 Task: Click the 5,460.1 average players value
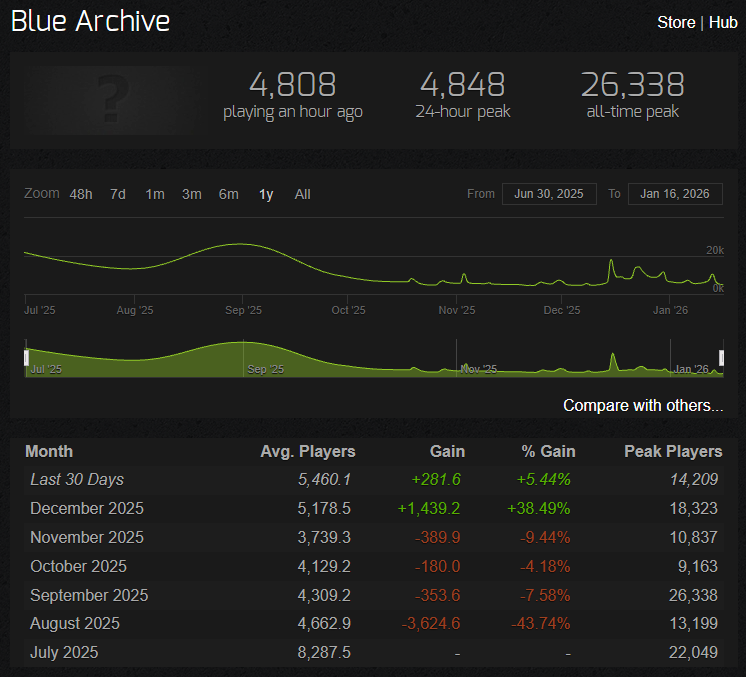coord(324,479)
